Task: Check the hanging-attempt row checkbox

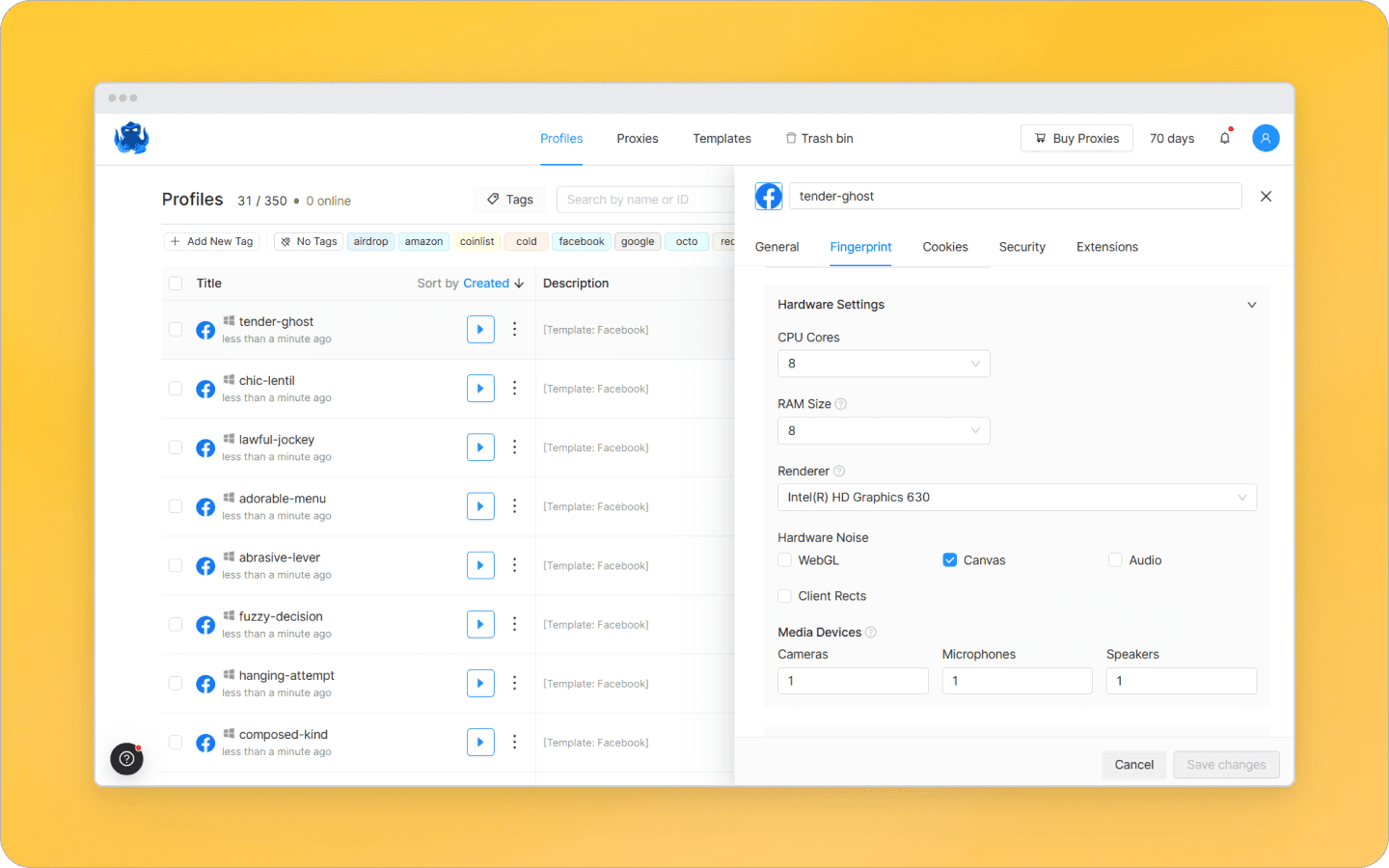Action: pyautogui.click(x=176, y=683)
